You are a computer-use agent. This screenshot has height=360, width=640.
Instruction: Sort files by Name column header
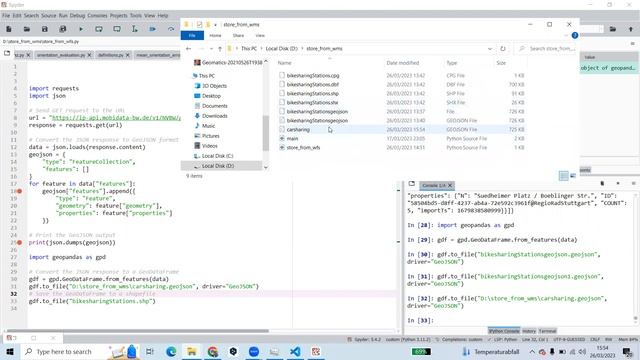pyautogui.click(x=284, y=63)
